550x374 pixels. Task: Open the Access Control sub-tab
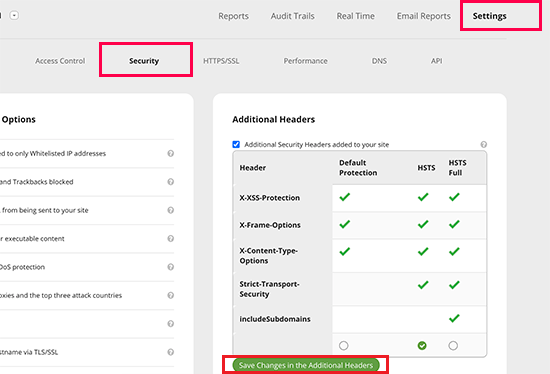coord(60,61)
